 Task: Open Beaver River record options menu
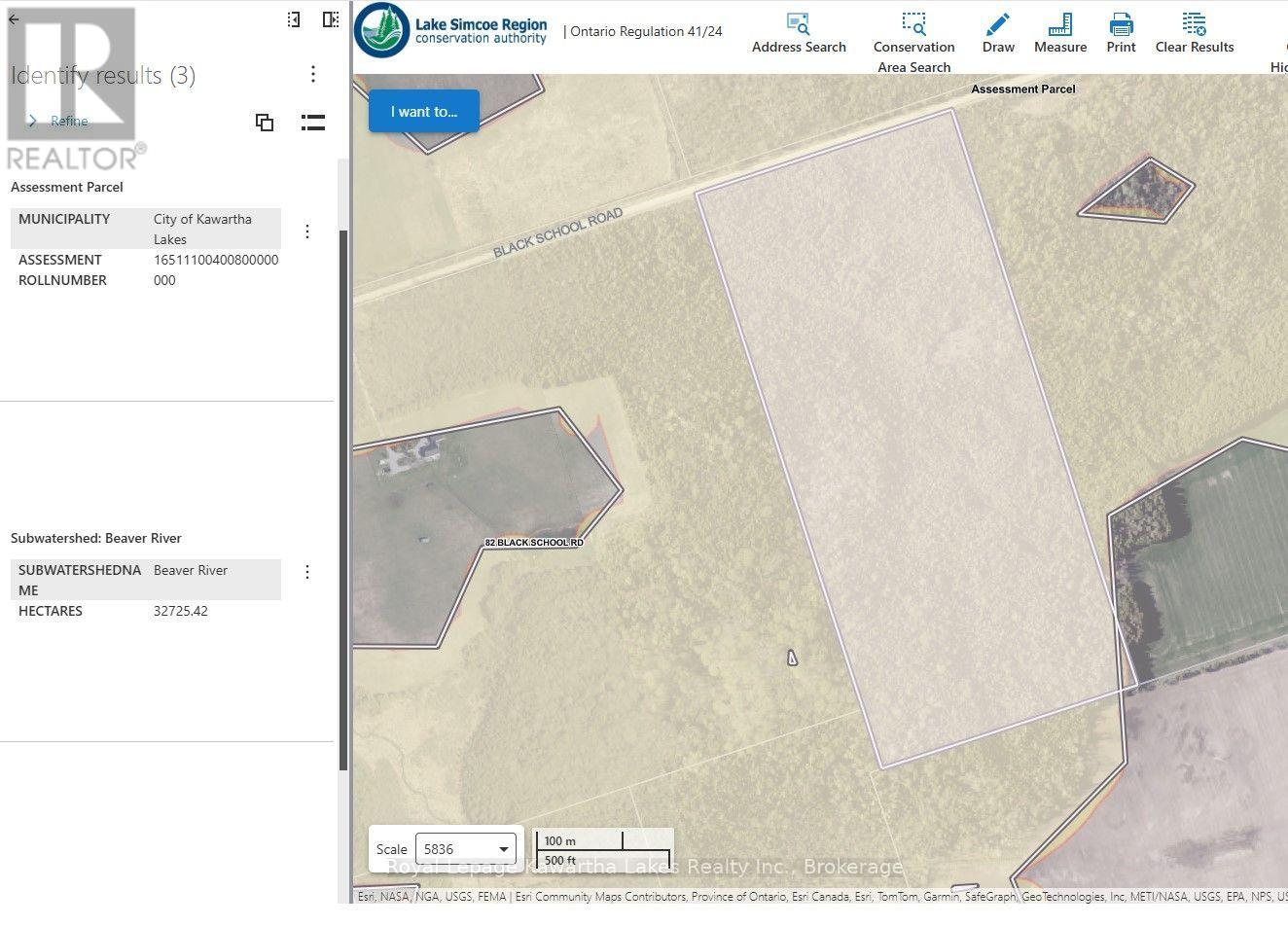tap(307, 572)
